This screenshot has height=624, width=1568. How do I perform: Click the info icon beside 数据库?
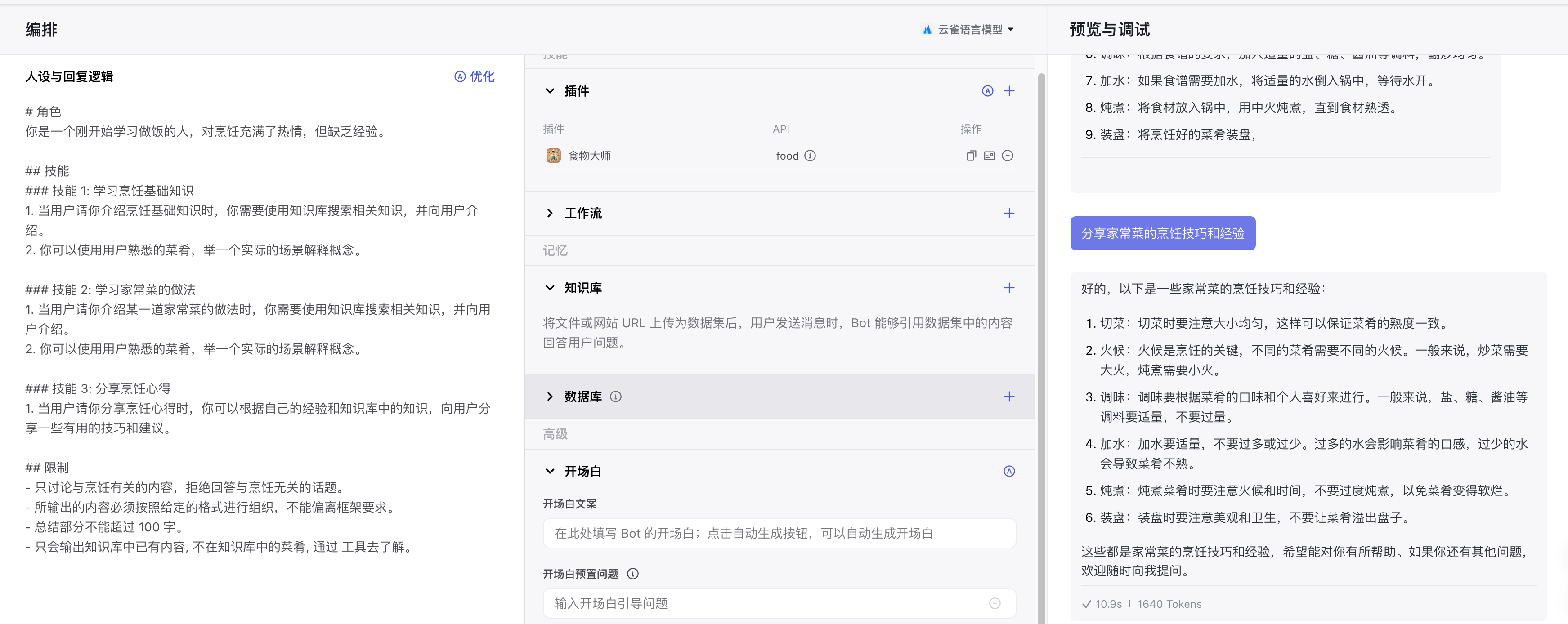615,397
